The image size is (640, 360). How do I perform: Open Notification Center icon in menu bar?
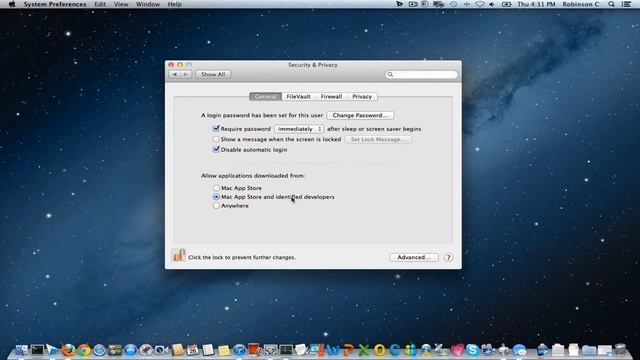click(626, 4)
